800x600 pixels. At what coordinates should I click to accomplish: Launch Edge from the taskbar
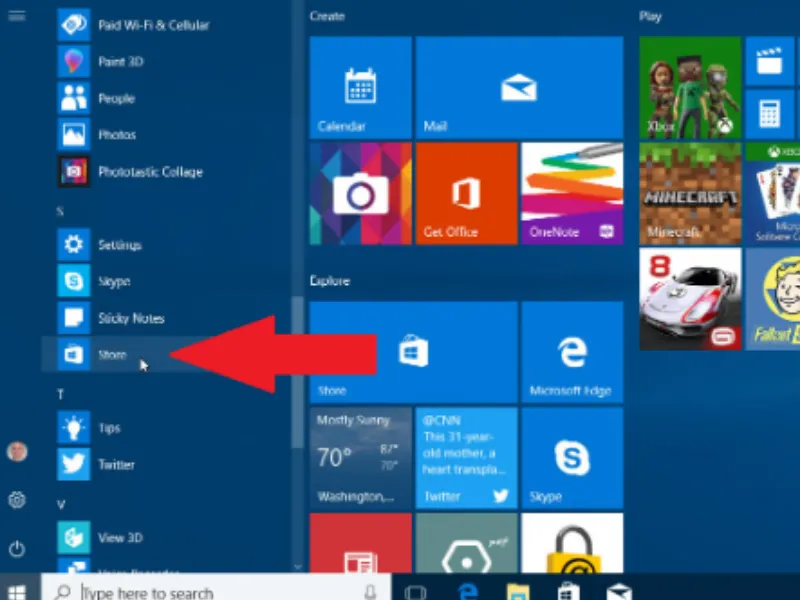click(468, 592)
